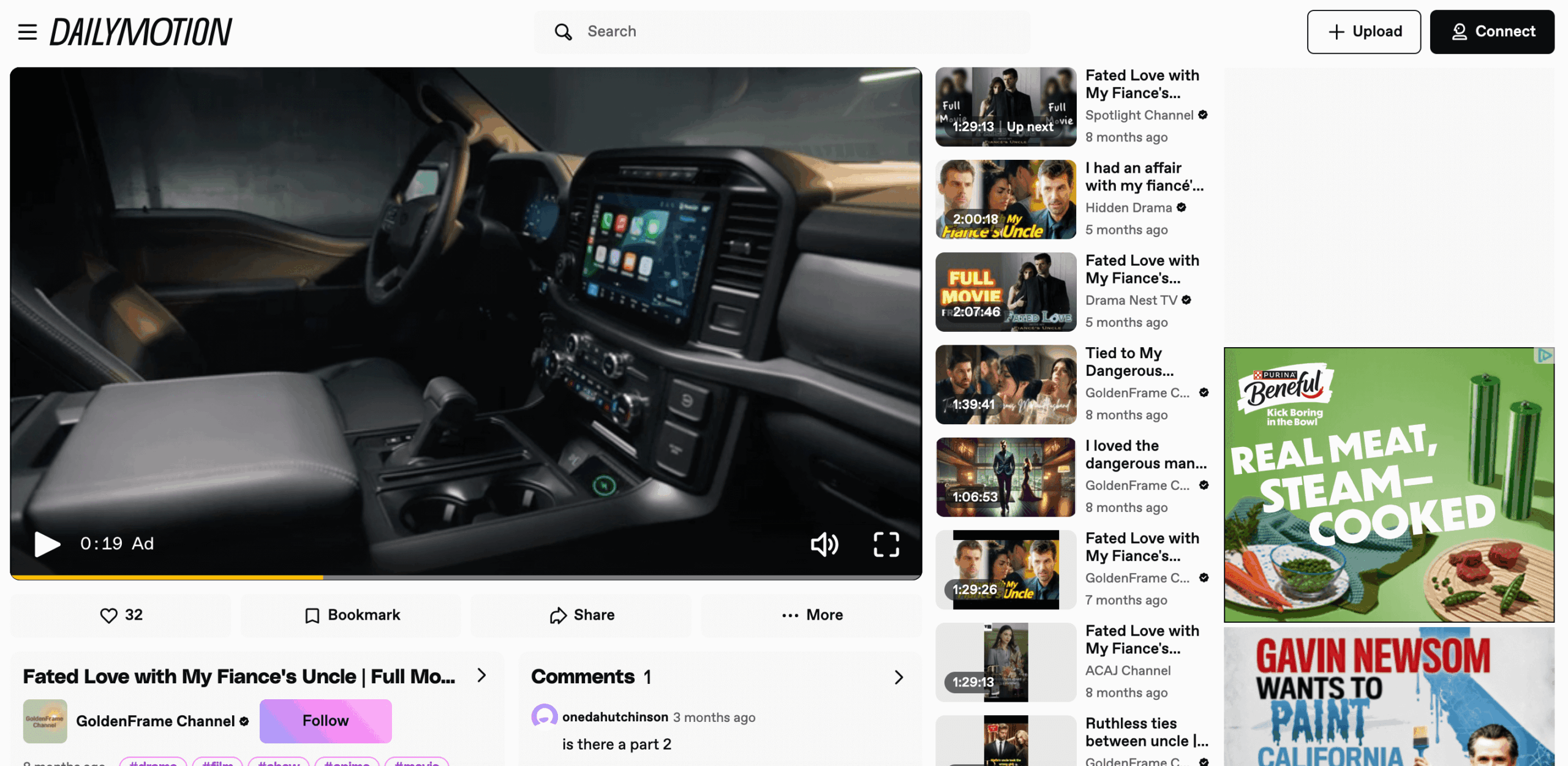Open the hamburger navigation menu
Image resolution: width=1568 pixels, height=766 pixels.
27,32
